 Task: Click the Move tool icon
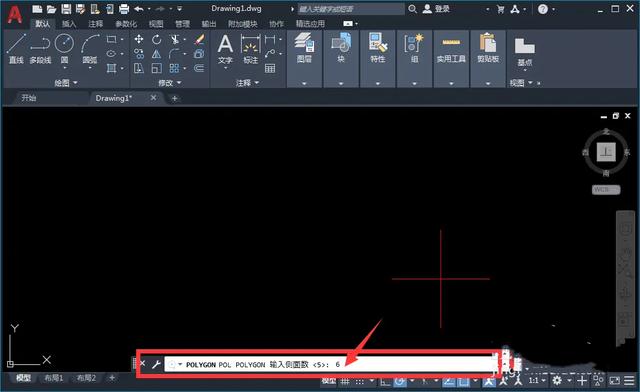pos(139,39)
